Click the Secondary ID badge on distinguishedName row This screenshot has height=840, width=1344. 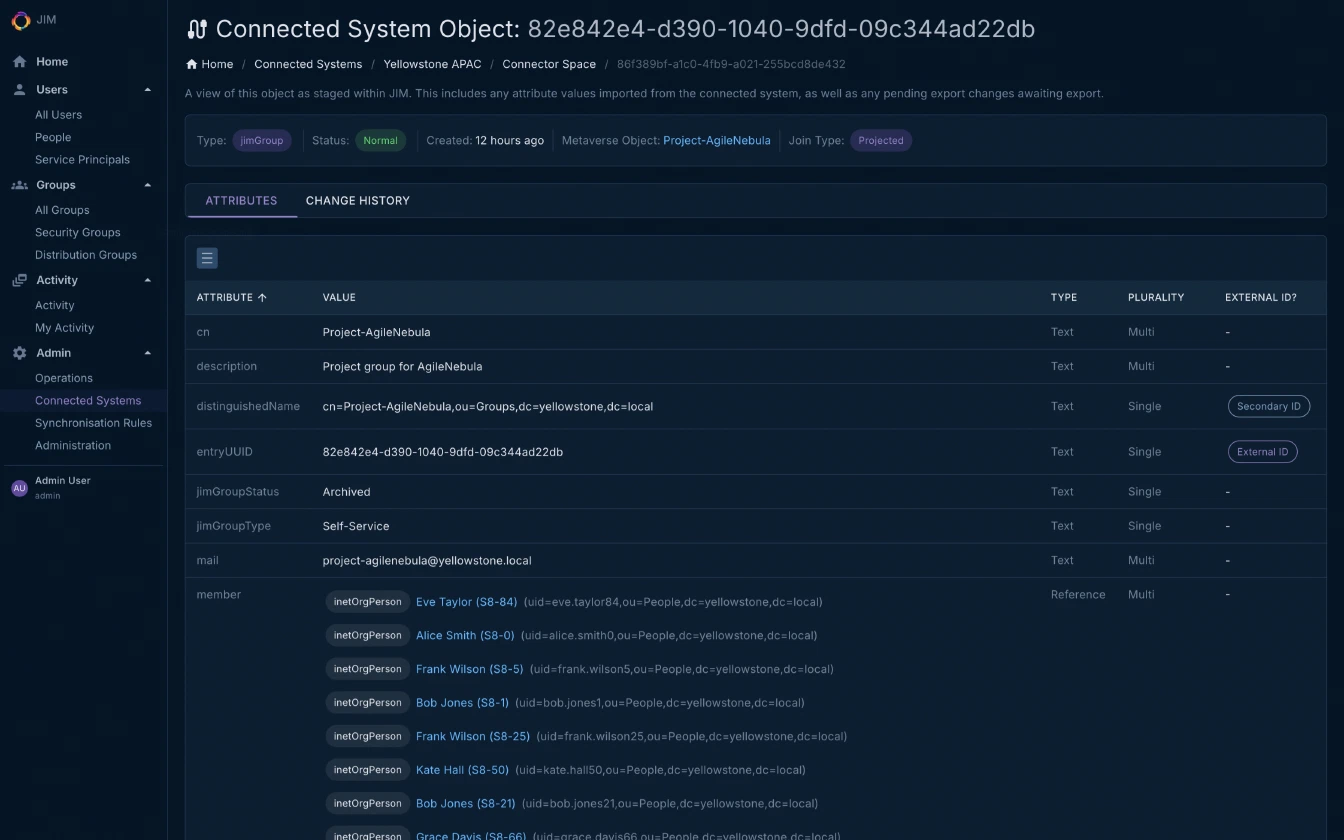click(x=1268, y=406)
